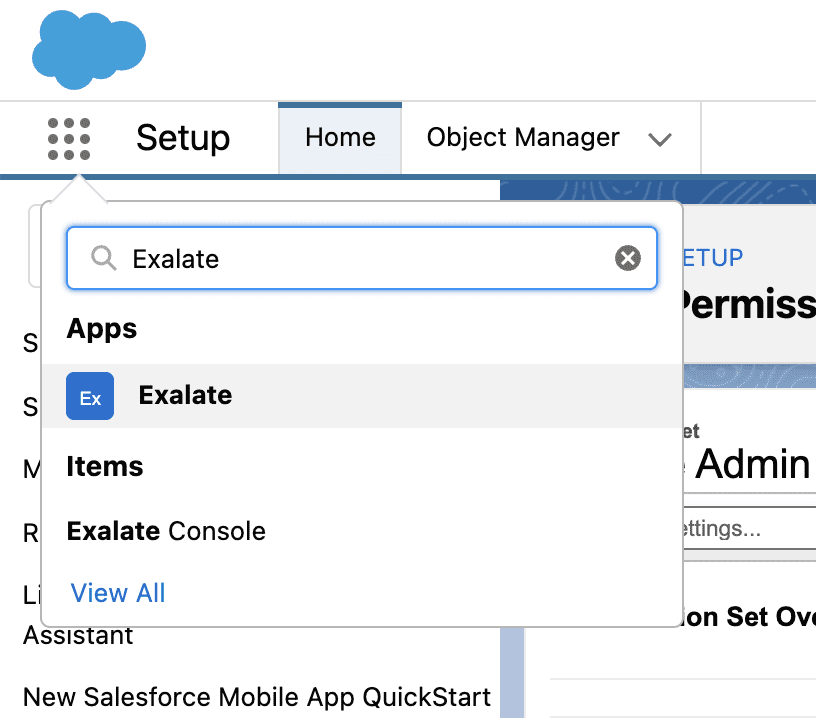The width and height of the screenshot is (816, 718).
Task: Click the Quick Find box behind the popup
Action: pos(34,245)
